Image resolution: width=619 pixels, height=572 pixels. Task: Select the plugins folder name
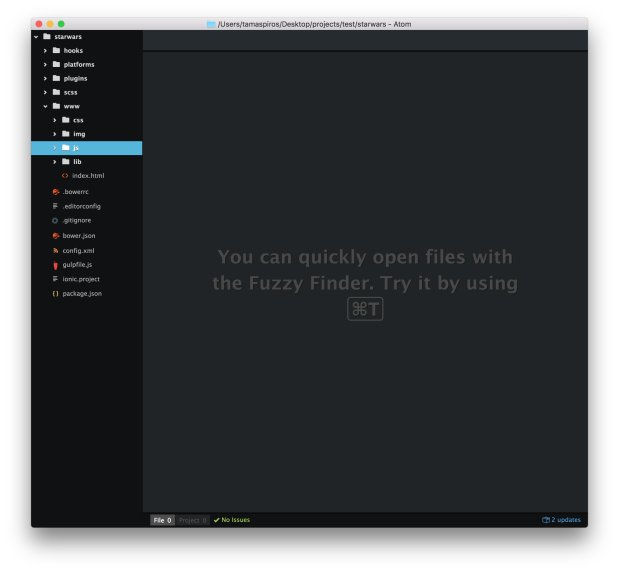75,79
